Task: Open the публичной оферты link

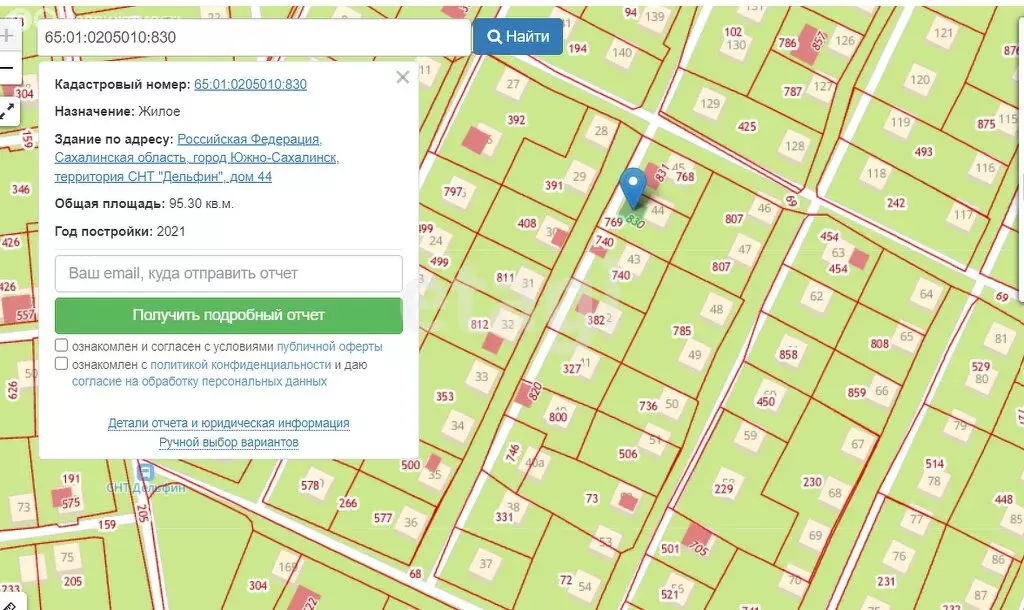Action: 329,347
